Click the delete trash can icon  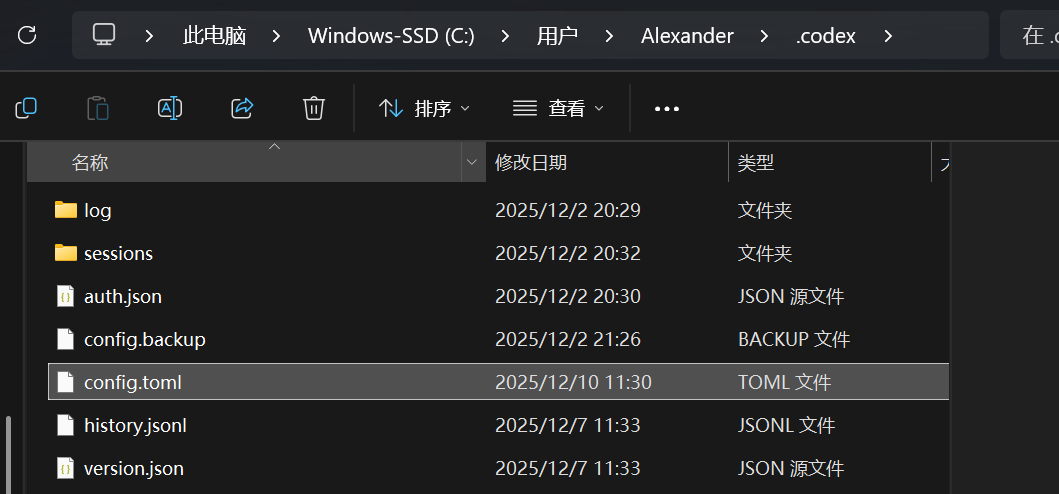(314, 108)
